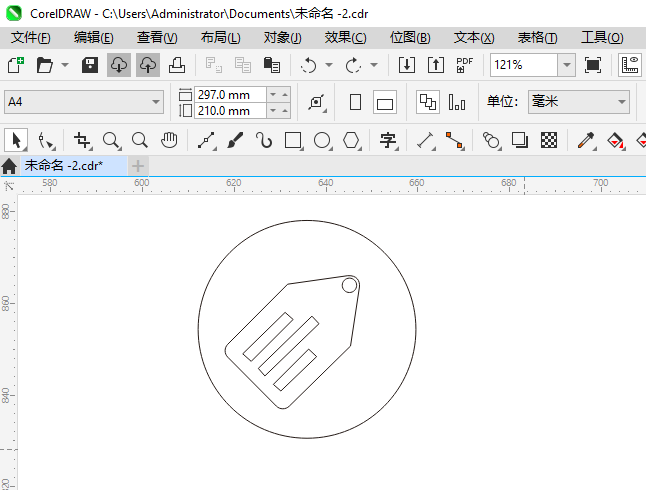The height and width of the screenshot is (490, 646).
Task: Decrease page height with down stepper
Action: click(273, 111)
